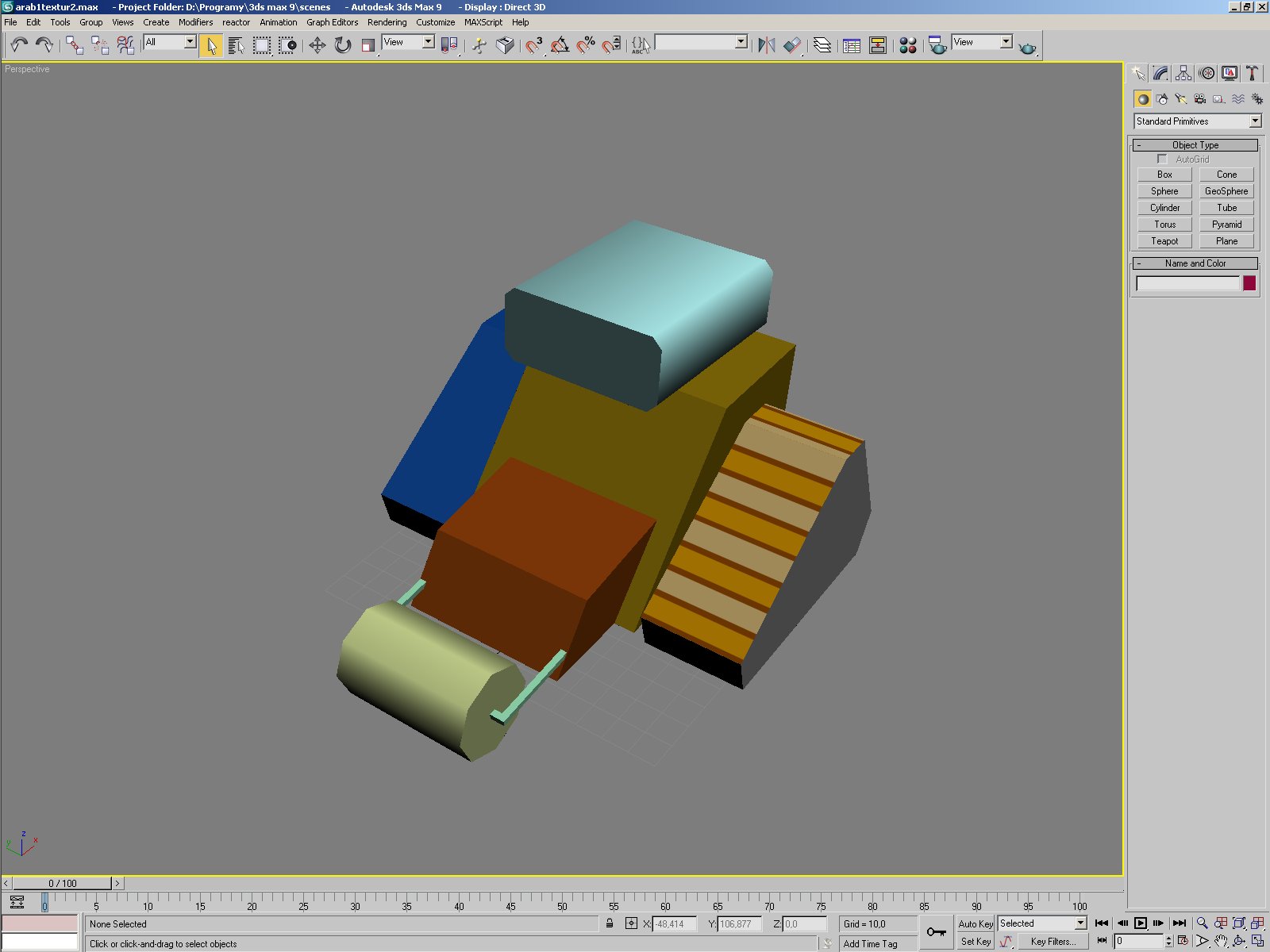Click the Teapot object button
The image size is (1270, 952).
[1164, 241]
